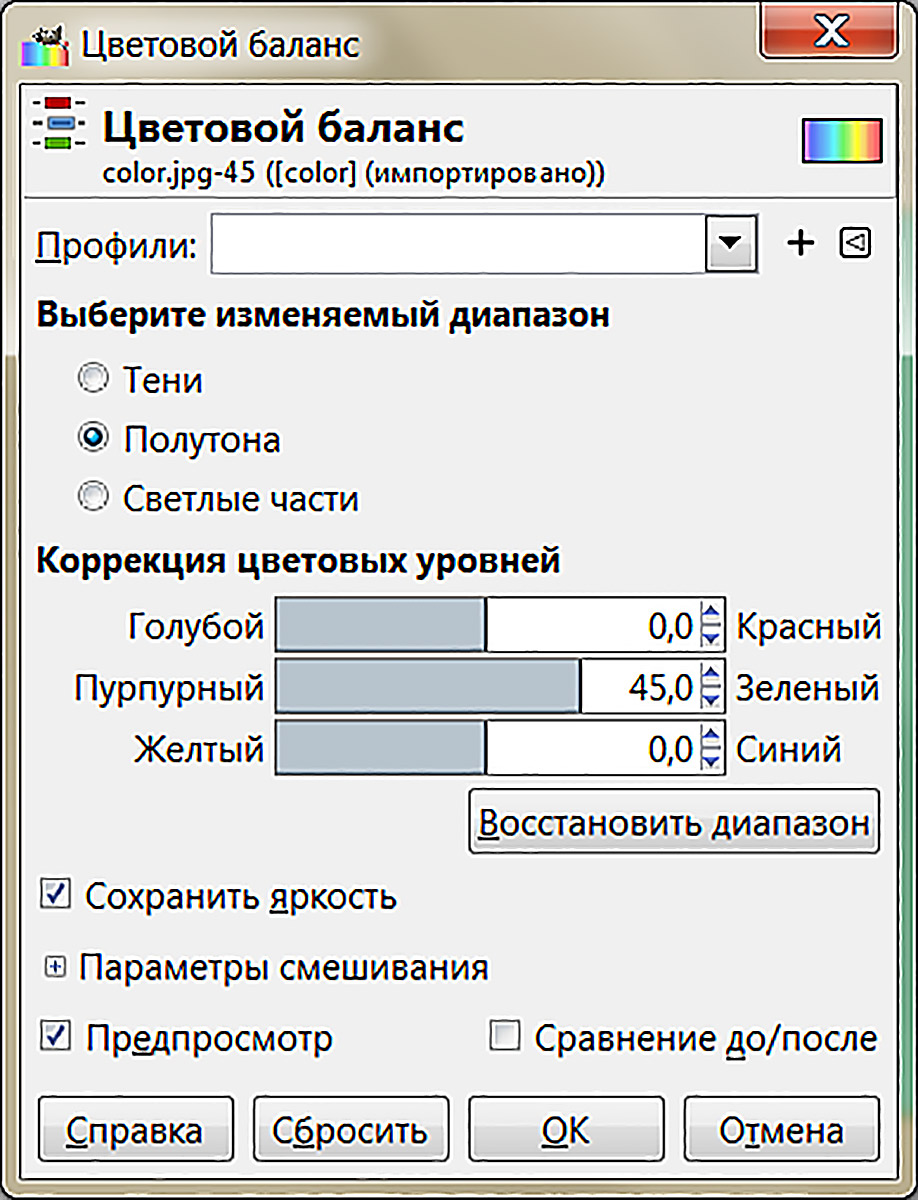Toggle the Сохранить яркость checkbox
Screen dimensions: 918x1200
(x=54, y=894)
